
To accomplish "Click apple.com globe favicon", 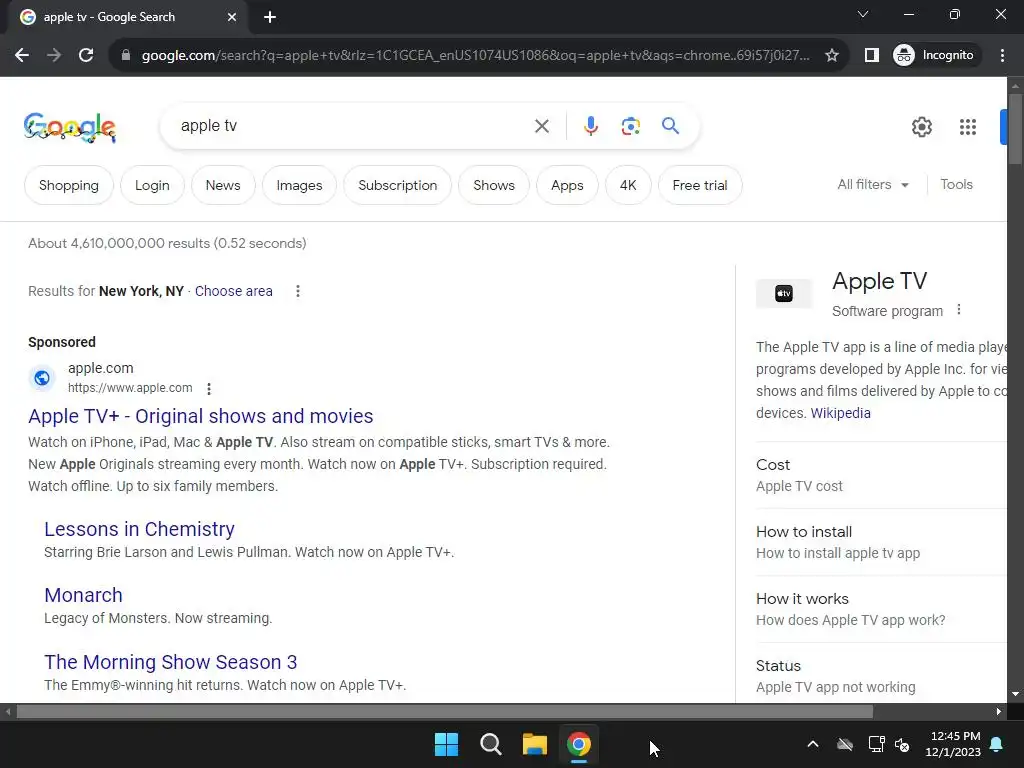I will click(42, 378).
